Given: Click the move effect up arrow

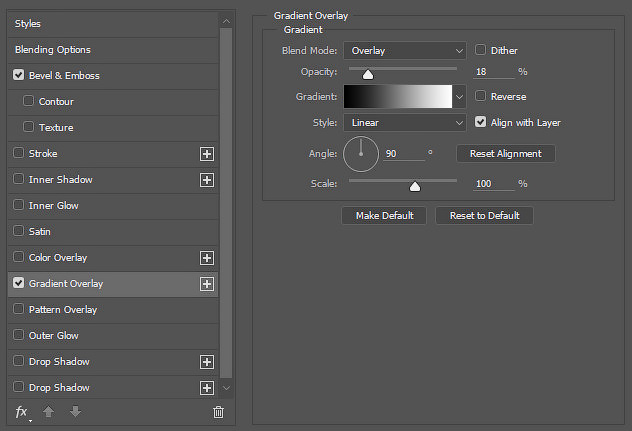Looking at the screenshot, I should point(48,412).
